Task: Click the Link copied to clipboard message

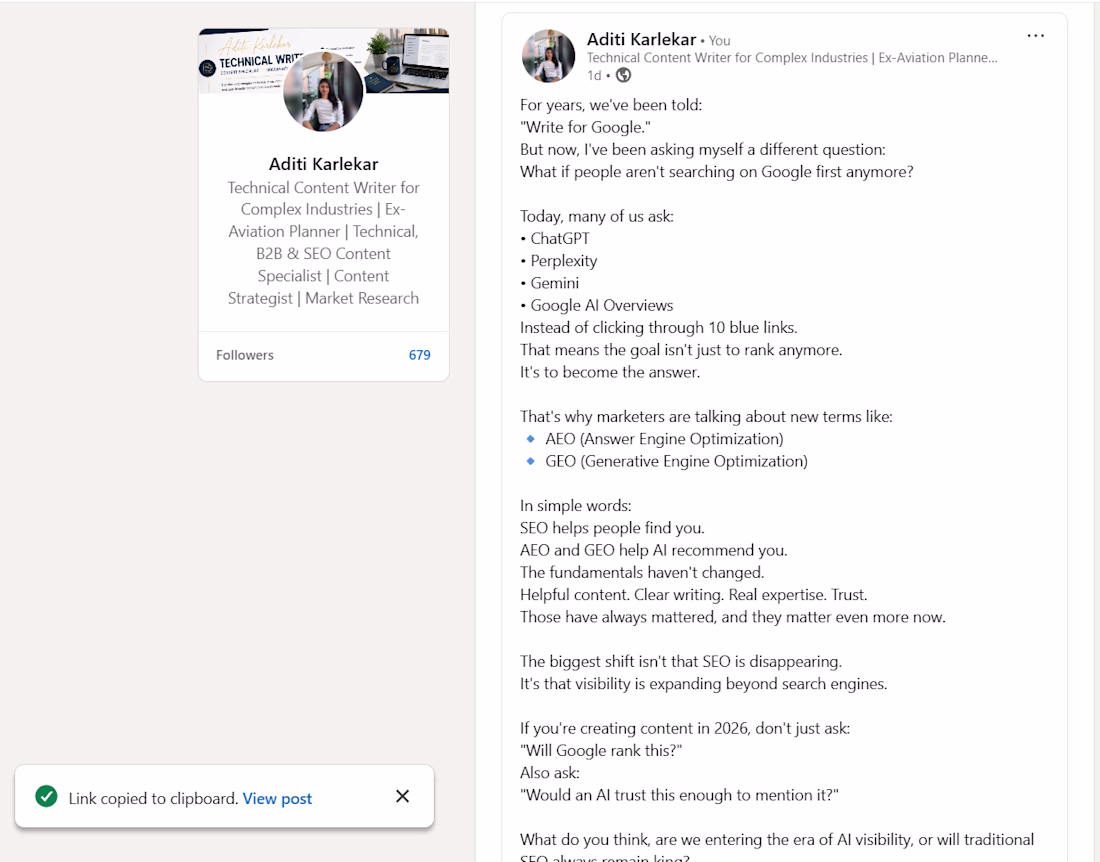Action: point(153,798)
